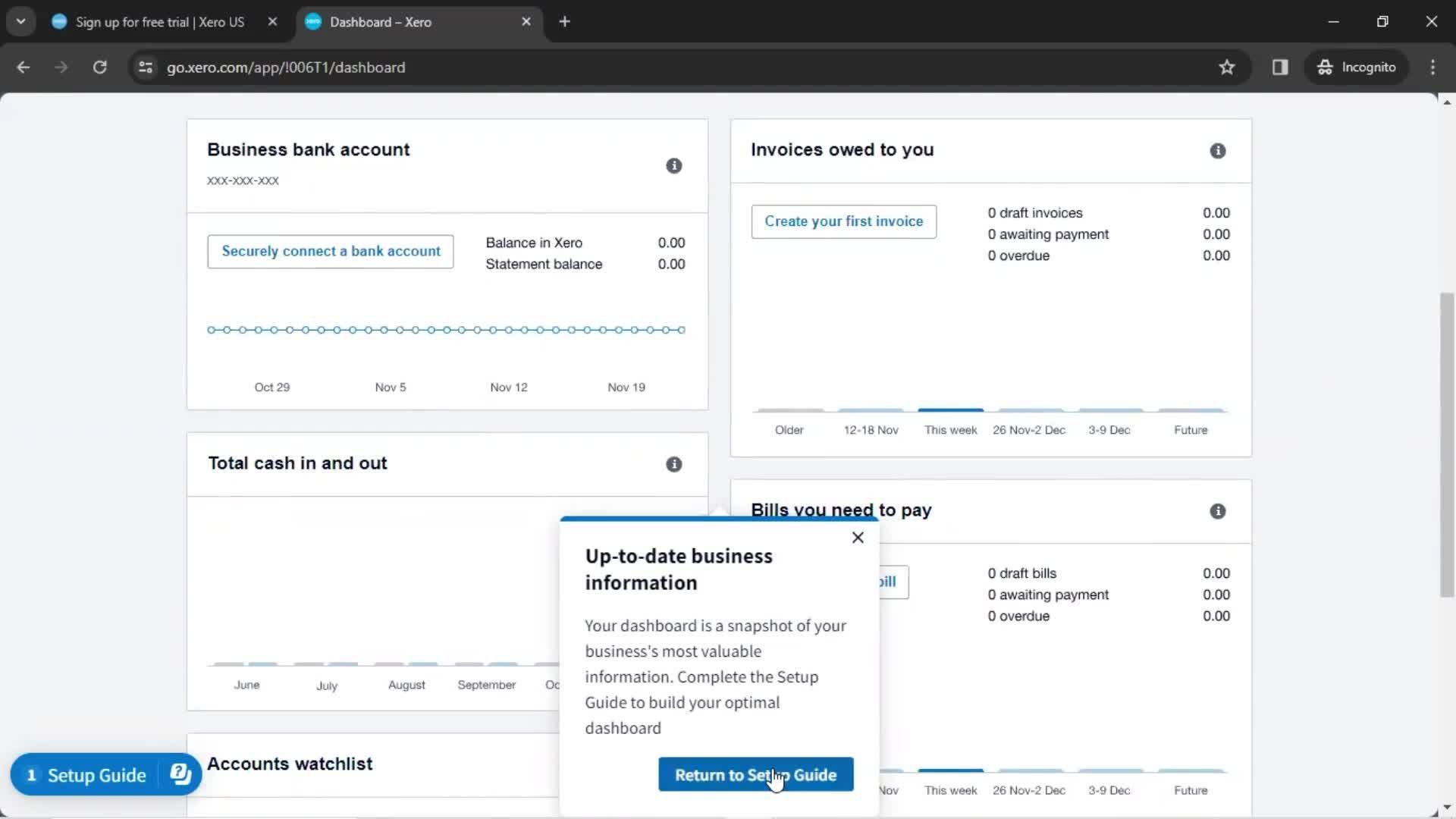Click Older label in invoices chart
The image size is (1456, 819).
pyautogui.click(x=789, y=430)
